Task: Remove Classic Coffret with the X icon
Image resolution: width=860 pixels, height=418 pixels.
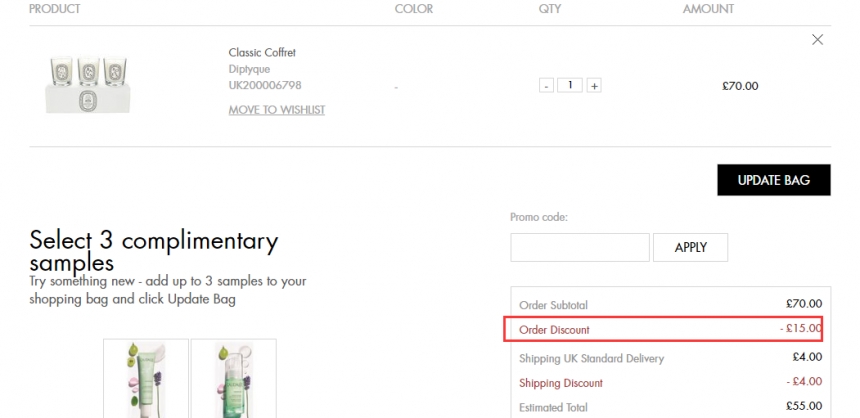Action: click(x=817, y=40)
